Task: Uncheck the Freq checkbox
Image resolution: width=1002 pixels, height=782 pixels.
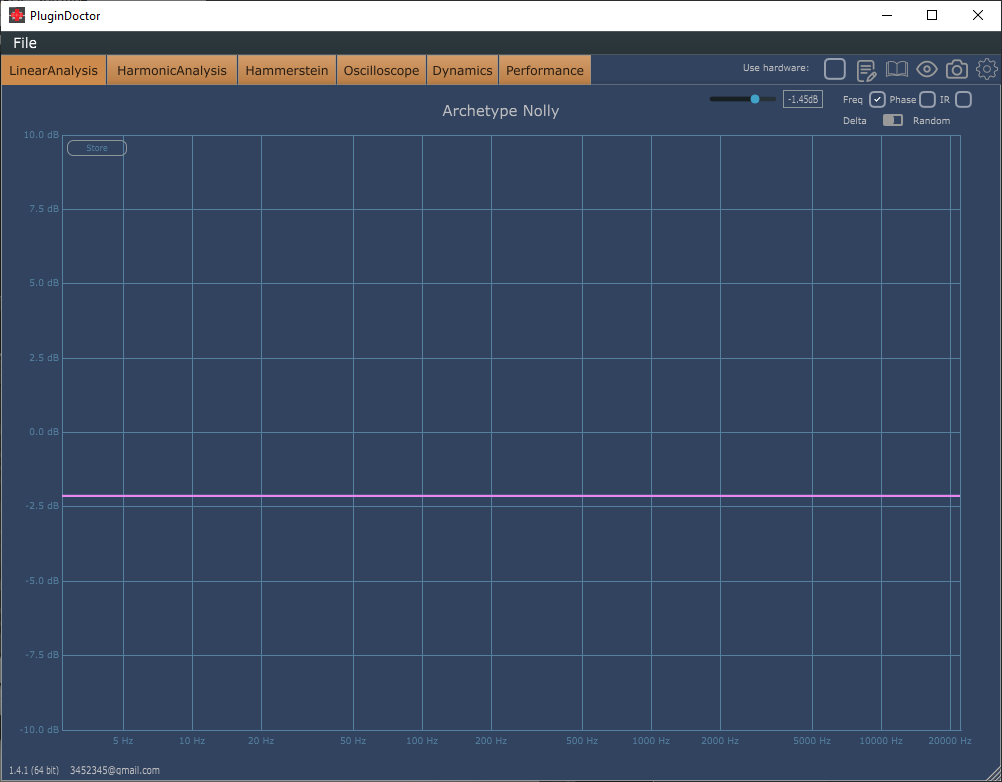Action: click(x=877, y=100)
